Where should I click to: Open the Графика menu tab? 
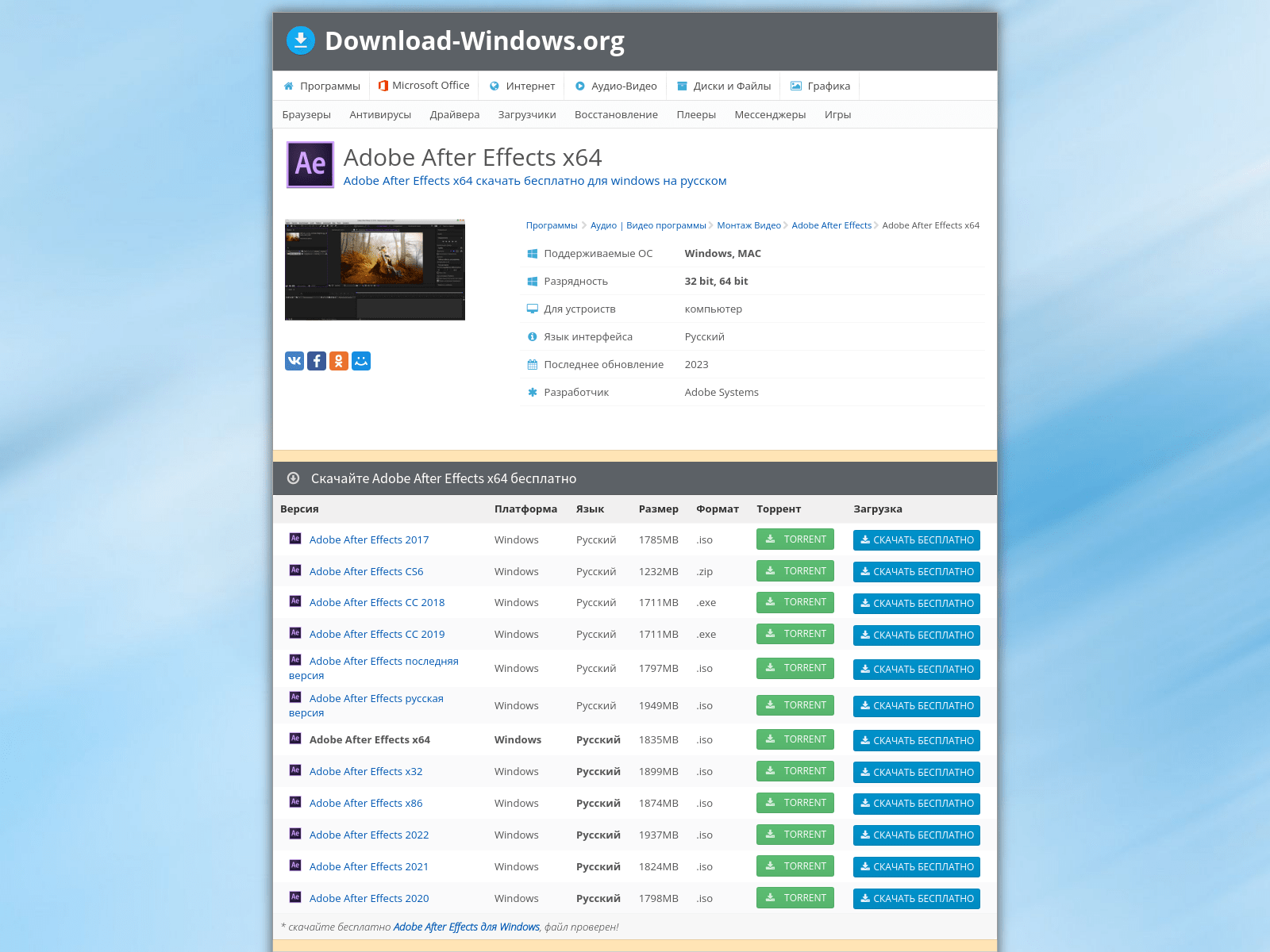820,86
